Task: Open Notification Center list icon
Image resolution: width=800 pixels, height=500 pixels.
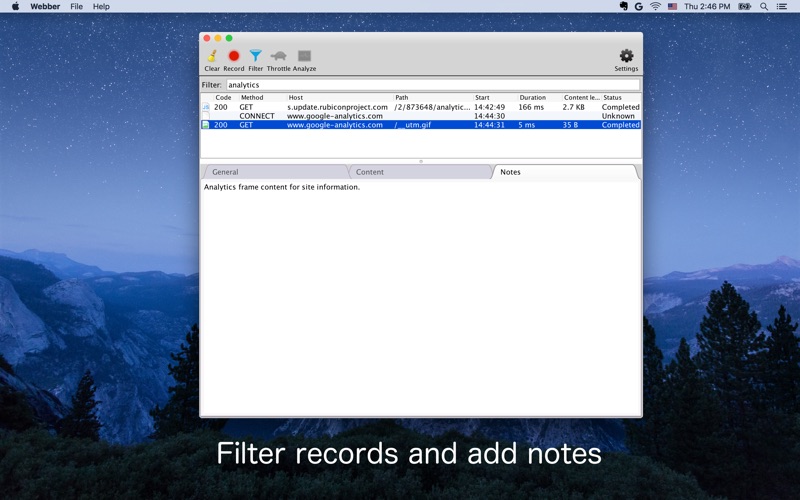Action: pos(783,6)
